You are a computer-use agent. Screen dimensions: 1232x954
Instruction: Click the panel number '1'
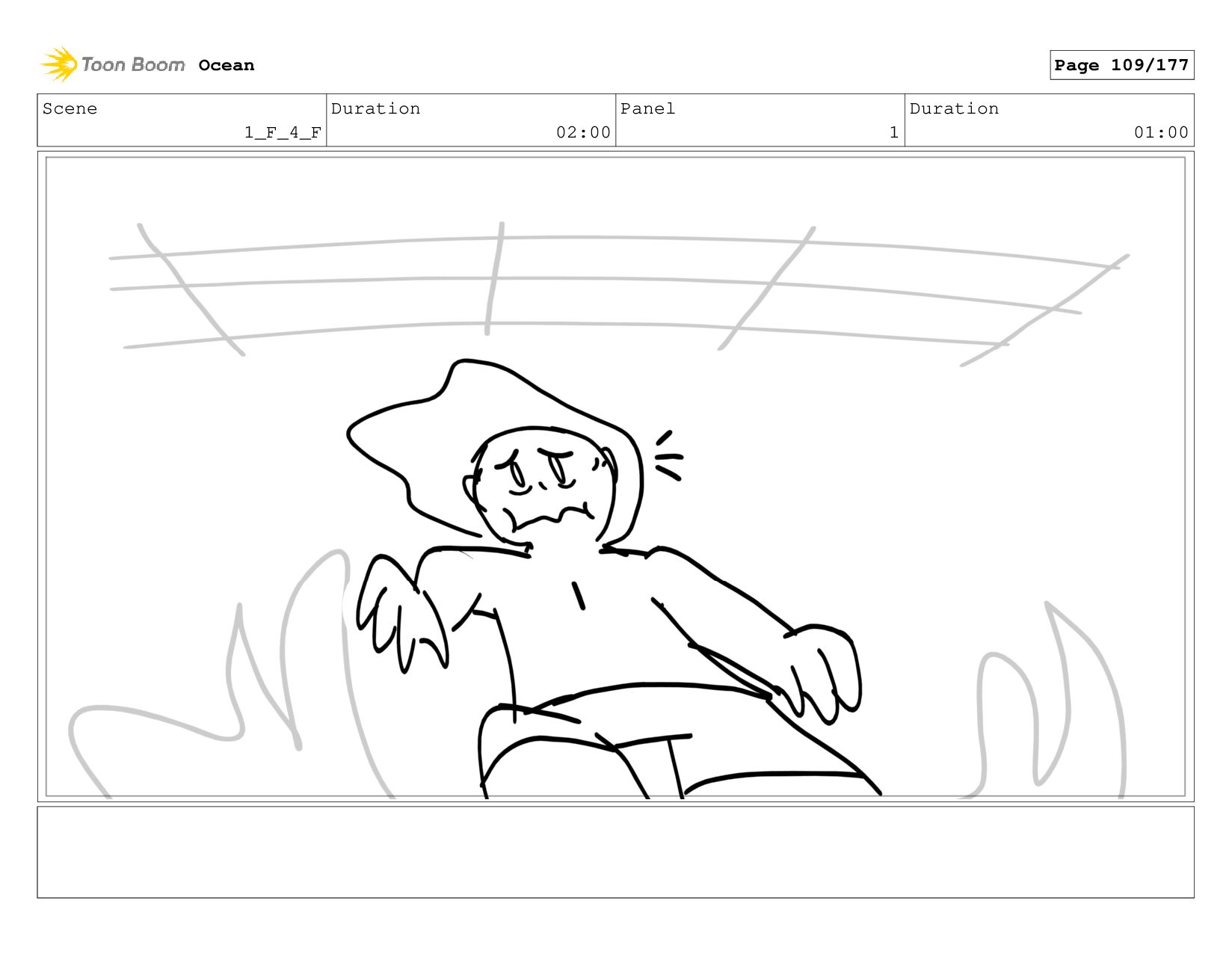pyautogui.click(x=893, y=132)
